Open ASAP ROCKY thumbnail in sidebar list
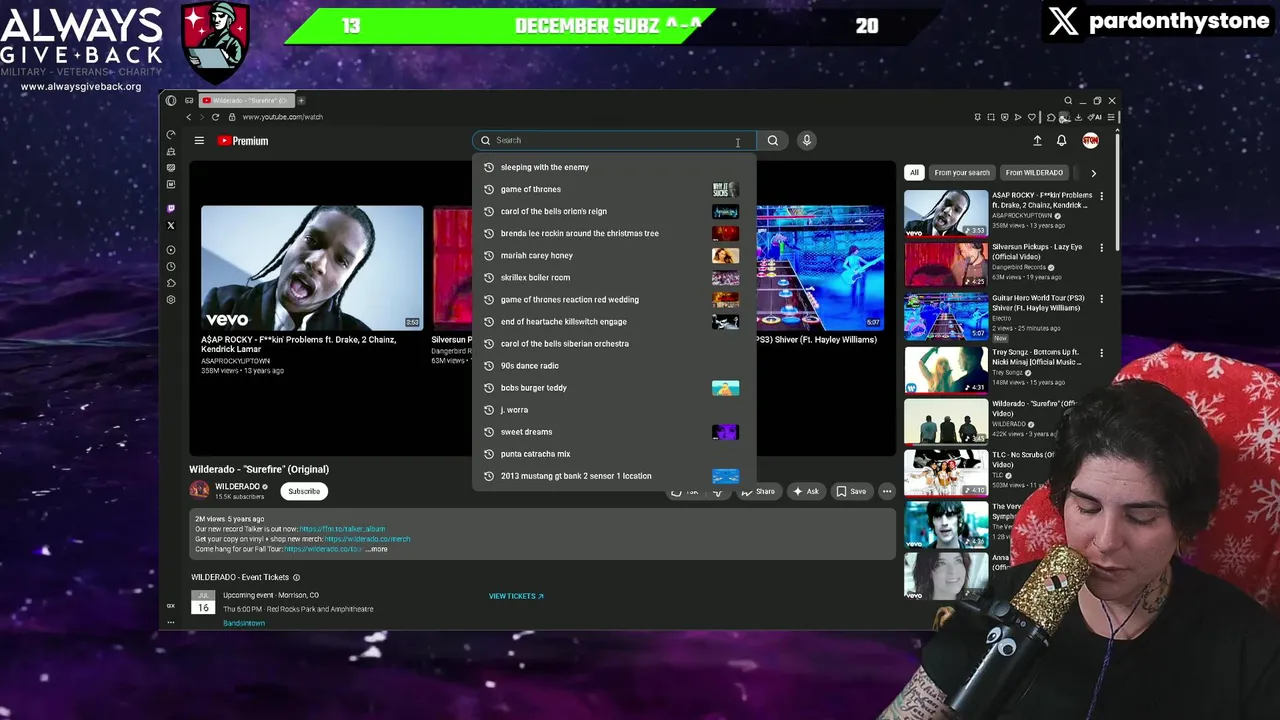 (x=946, y=213)
